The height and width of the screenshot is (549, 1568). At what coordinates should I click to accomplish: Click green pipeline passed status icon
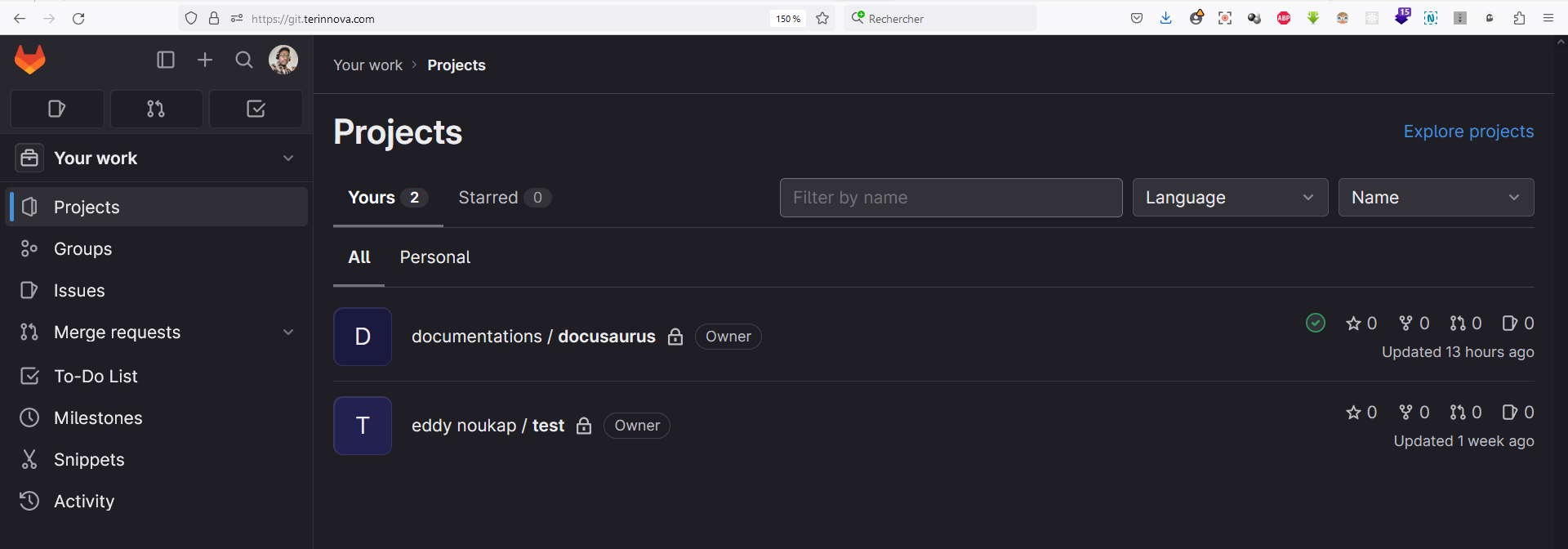(1315, 324)
